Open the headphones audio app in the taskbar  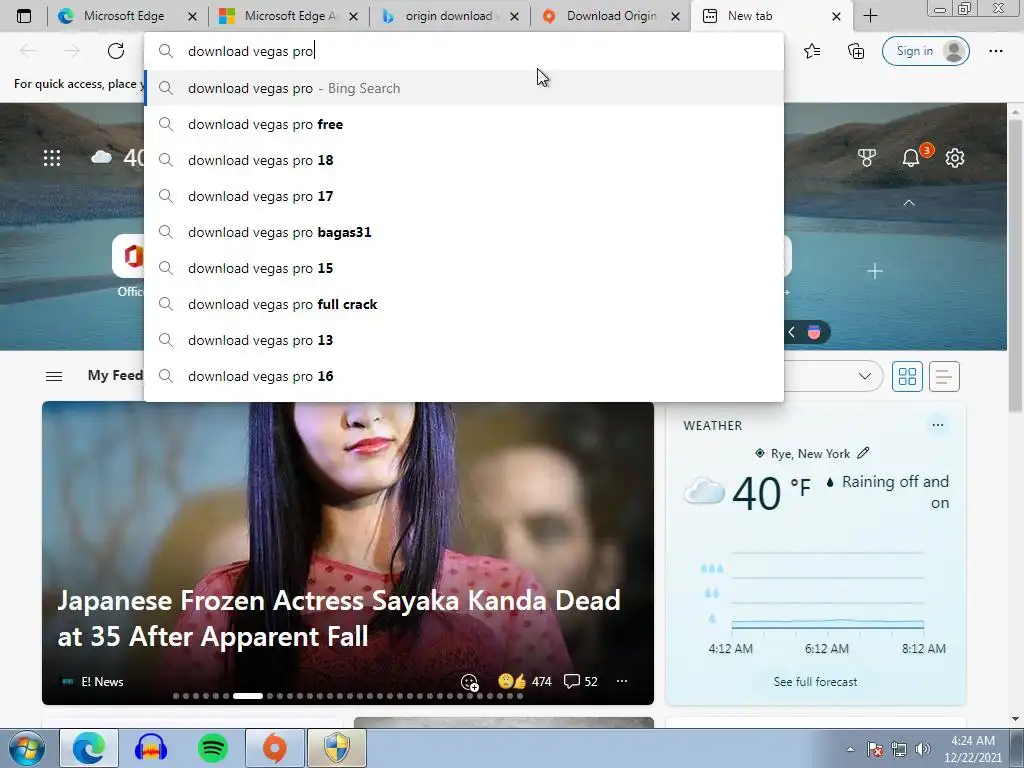pos(151,748)
